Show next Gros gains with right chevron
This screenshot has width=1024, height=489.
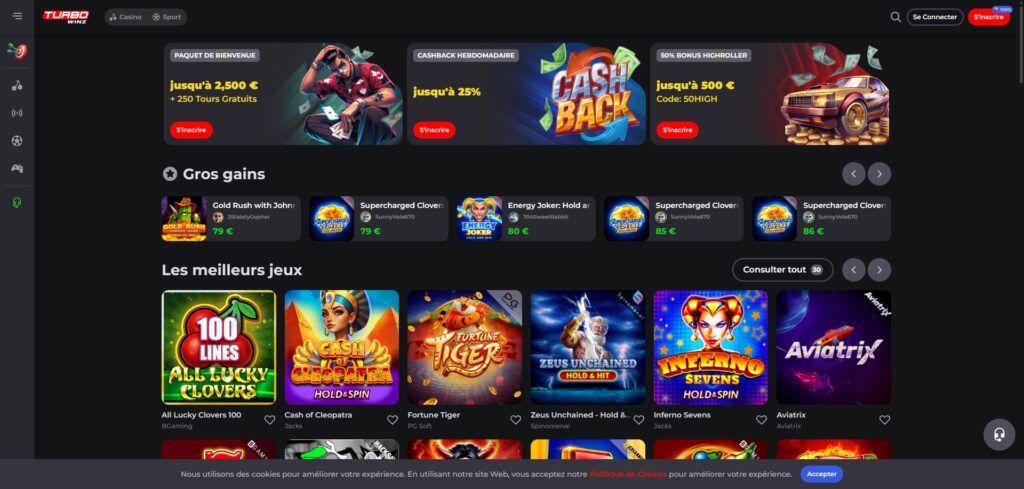(879, 174)
